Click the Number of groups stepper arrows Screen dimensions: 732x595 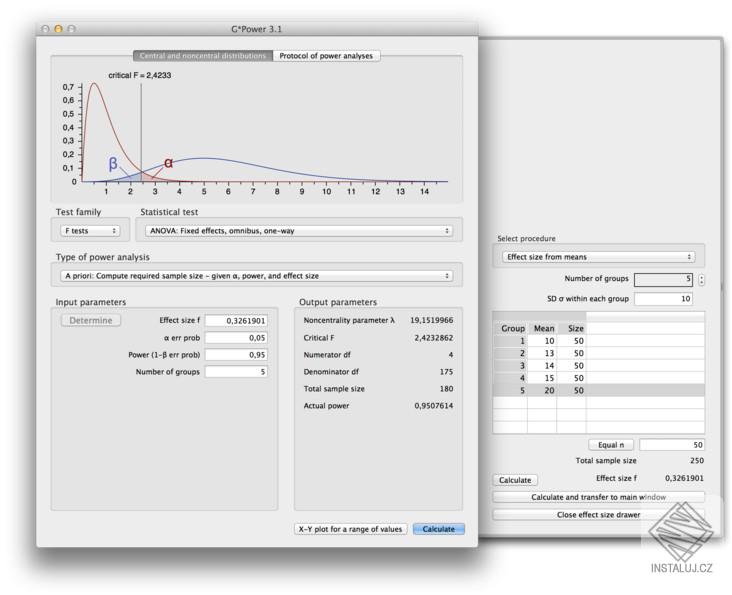[701, 280]
